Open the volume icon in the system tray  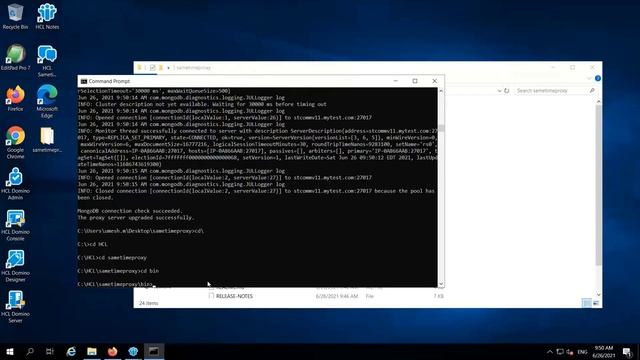pos(570,352)
